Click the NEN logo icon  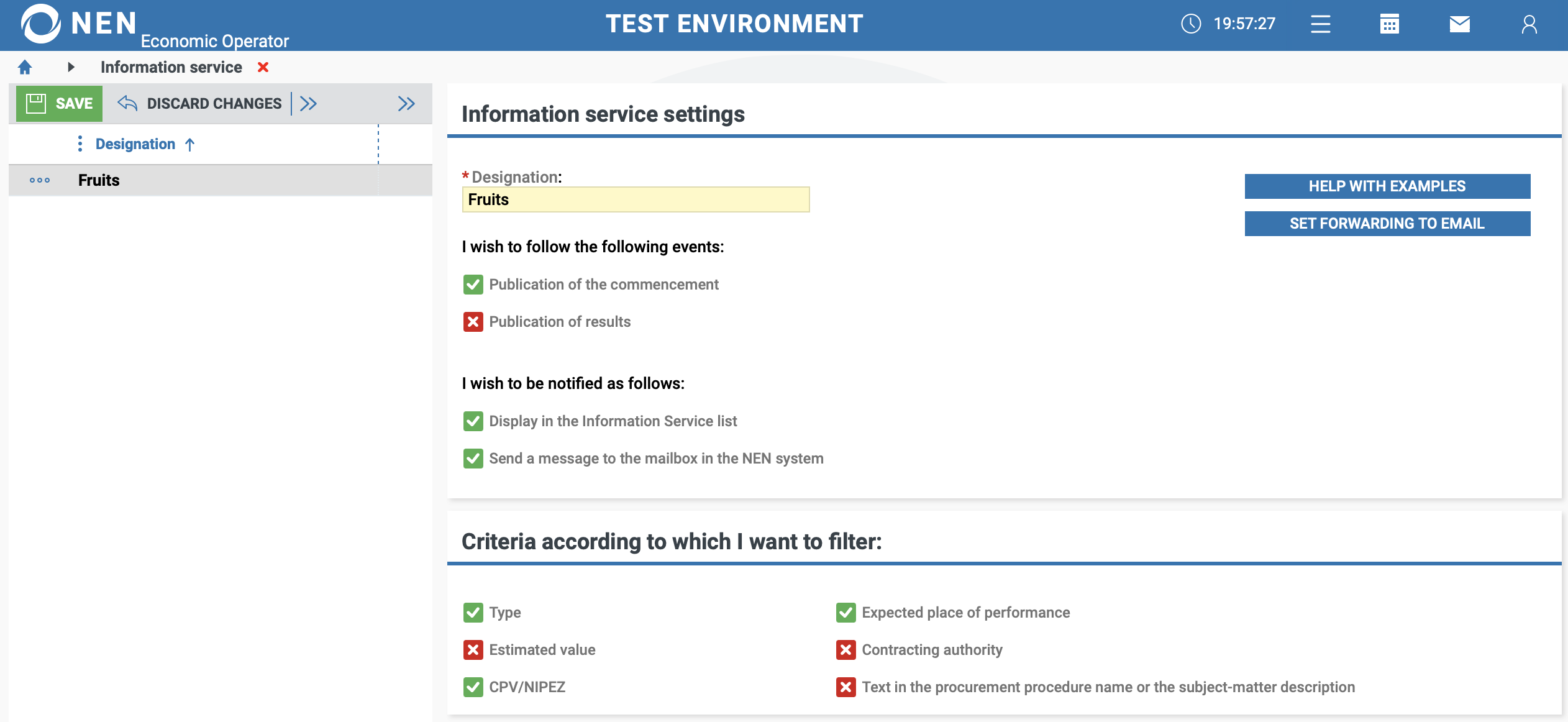40,24
